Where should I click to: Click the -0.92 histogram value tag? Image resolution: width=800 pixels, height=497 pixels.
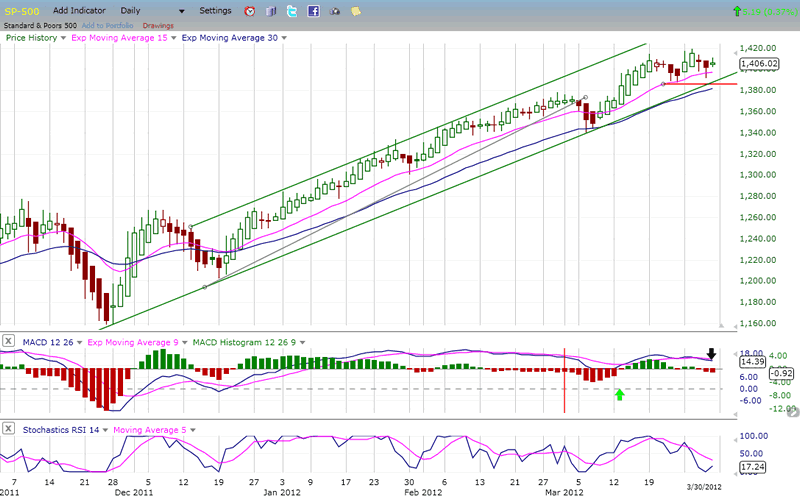click(x=781, y=373)
